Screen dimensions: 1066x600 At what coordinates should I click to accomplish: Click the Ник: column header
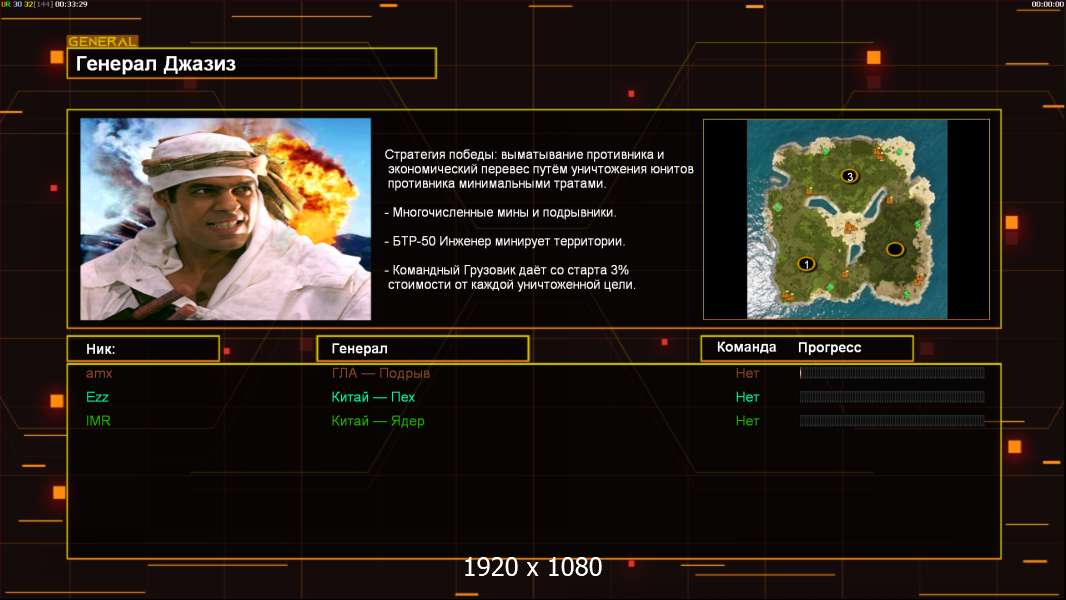tap(143, 349)
